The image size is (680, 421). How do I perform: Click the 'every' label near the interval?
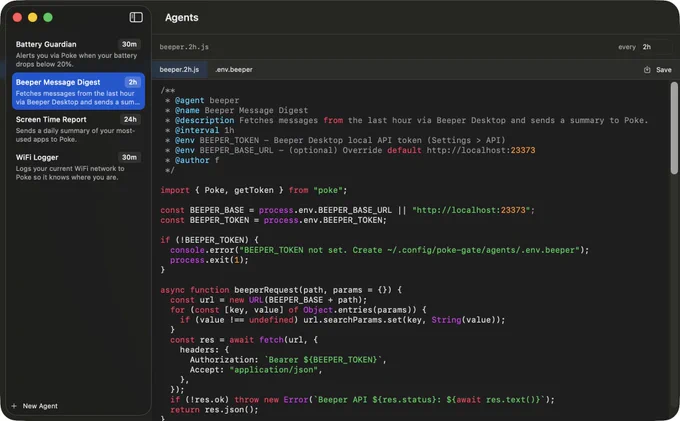click(627, 47)
